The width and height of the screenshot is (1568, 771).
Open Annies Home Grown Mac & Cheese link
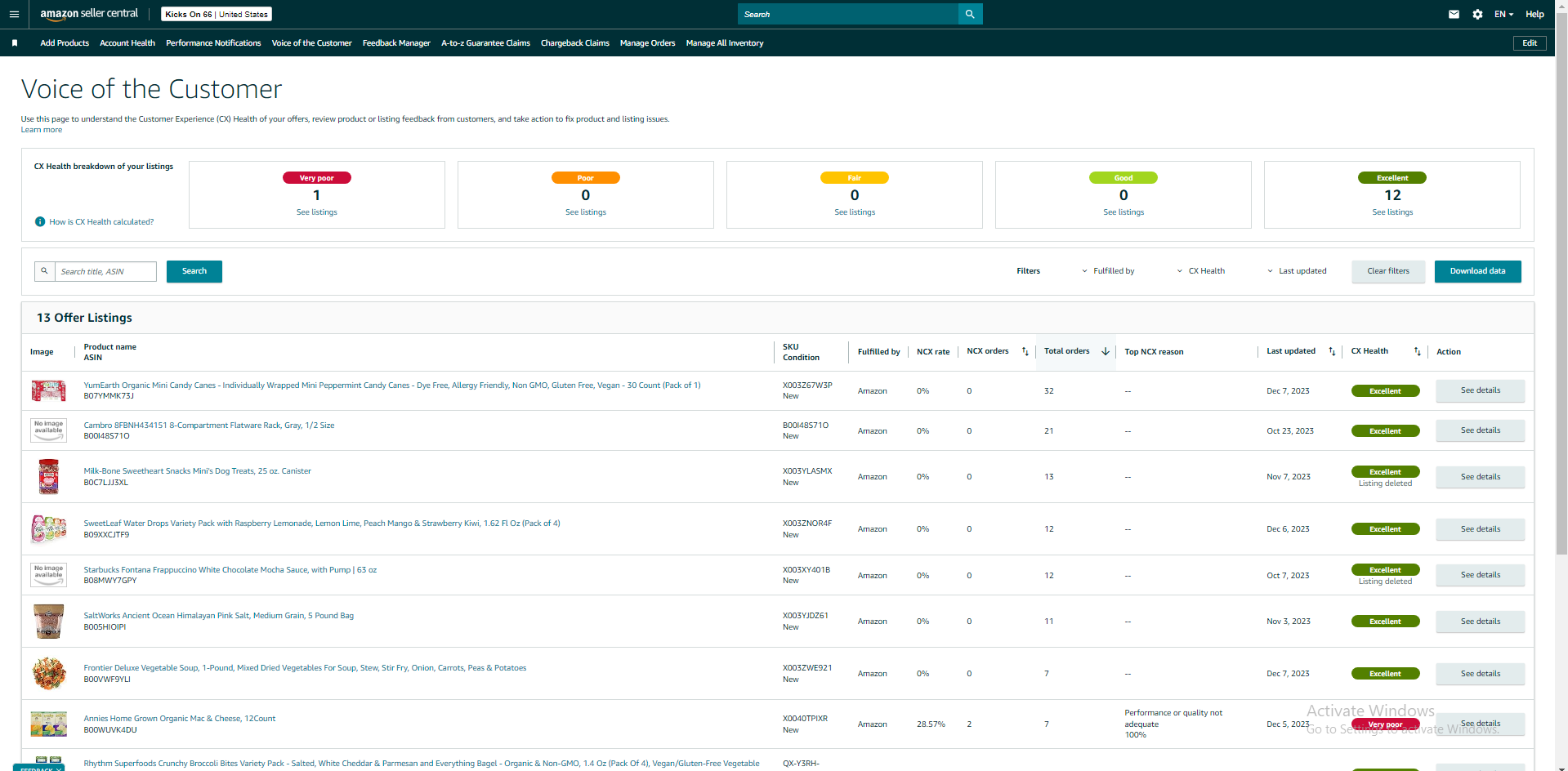pos(179,719)
